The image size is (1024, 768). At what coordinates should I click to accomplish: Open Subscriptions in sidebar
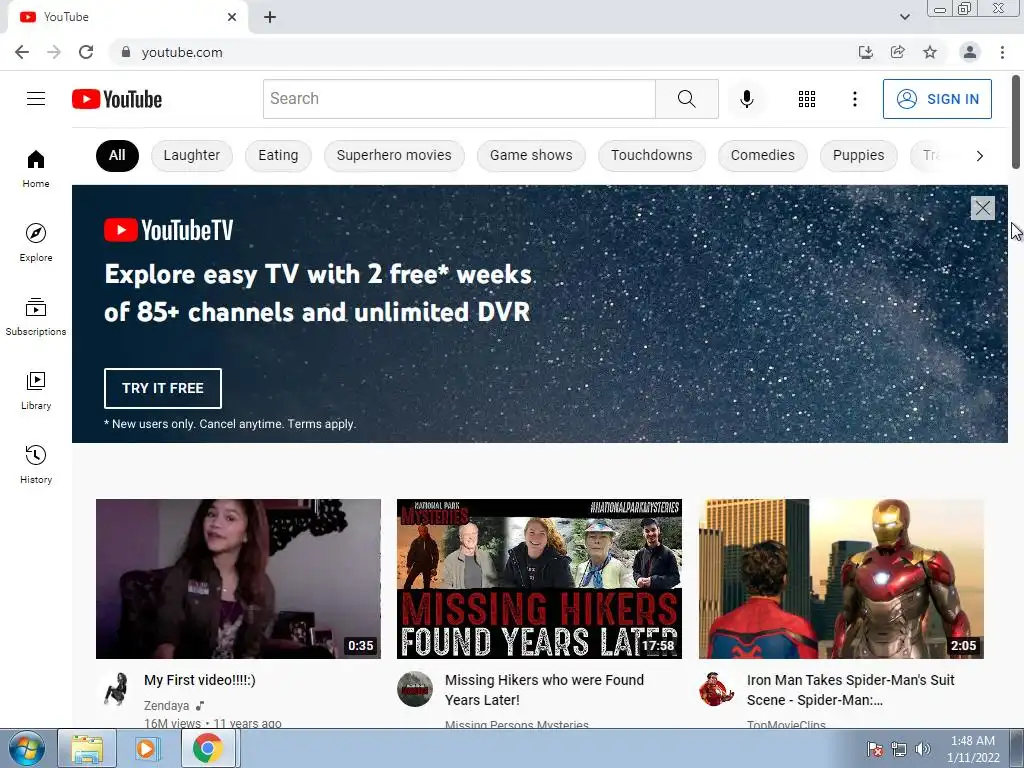pos(36,317)
